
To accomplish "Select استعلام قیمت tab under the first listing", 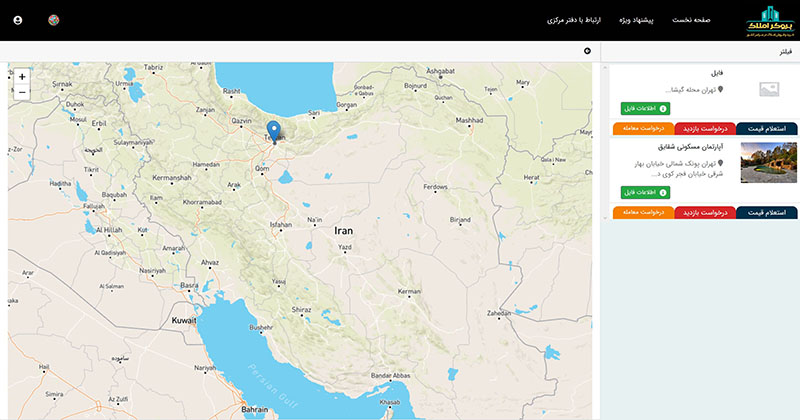I will (767, 128).
